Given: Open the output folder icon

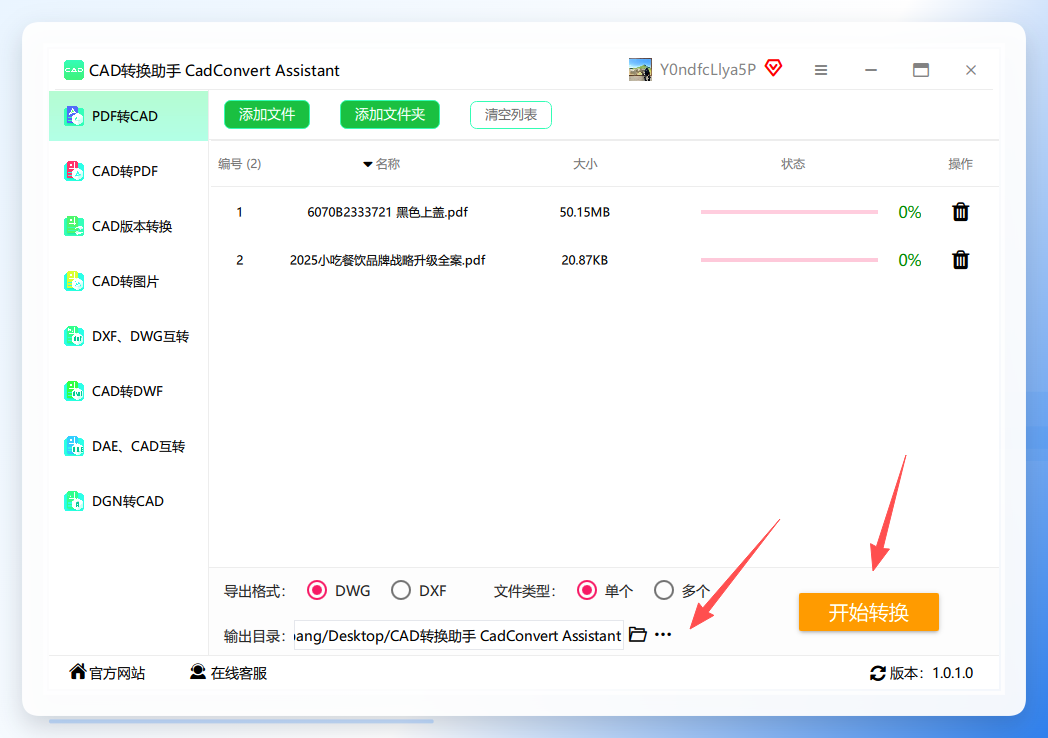Looking at the screenshot, I should [638, 634].
